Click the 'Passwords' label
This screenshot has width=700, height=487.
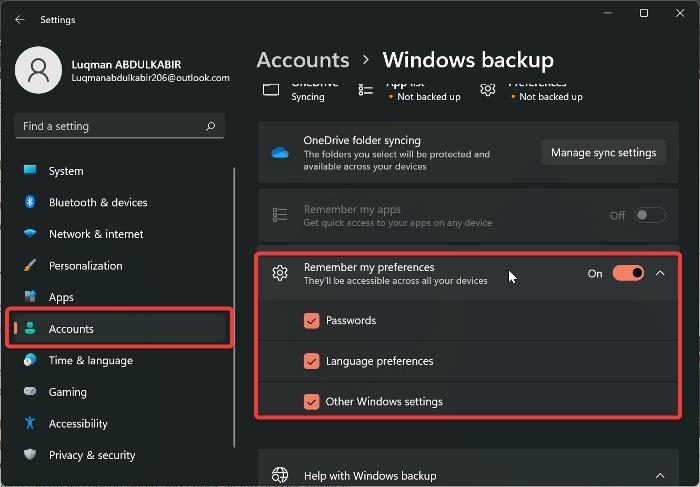[x=351, y=321]
